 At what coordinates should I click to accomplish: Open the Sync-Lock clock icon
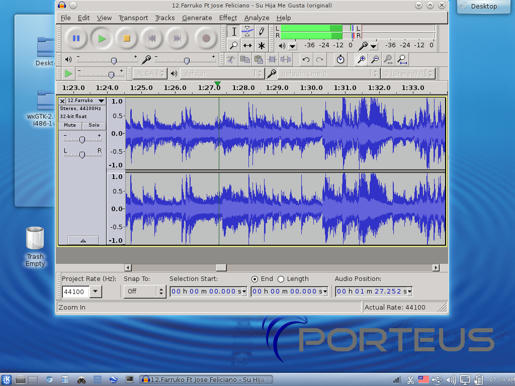[x=340, y=60]
